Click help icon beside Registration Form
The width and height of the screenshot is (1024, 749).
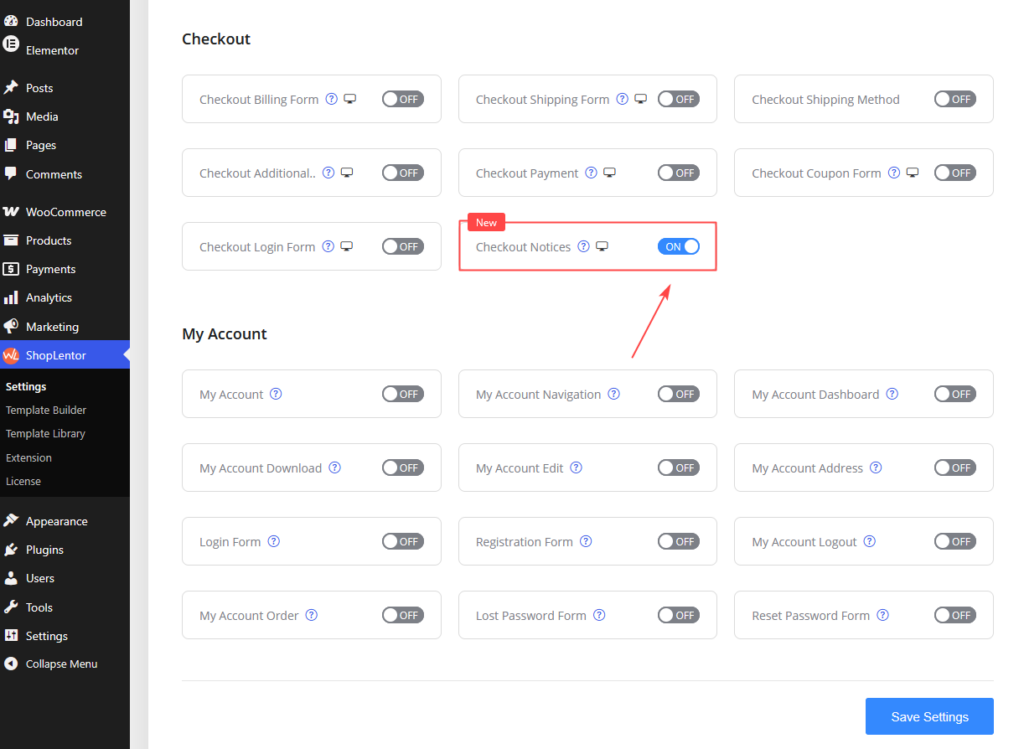point(586,541)
